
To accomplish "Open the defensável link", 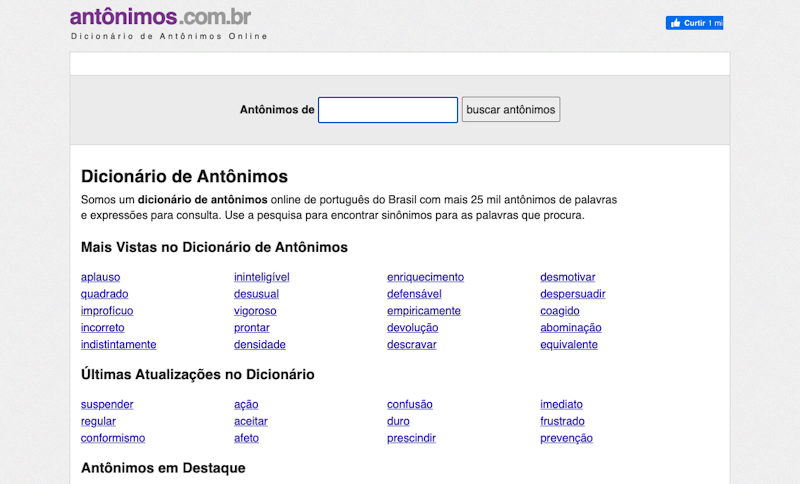I will pyautogui.click(x=414, y=294).
